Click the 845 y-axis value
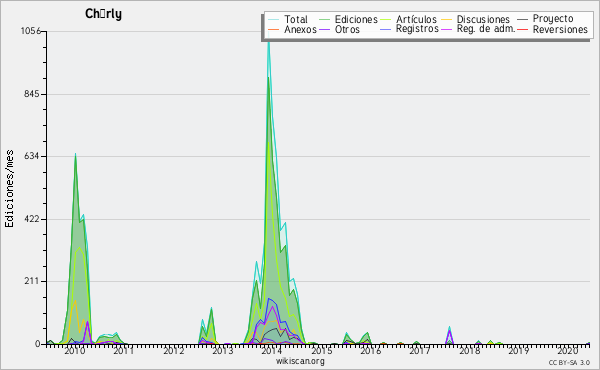This screenshot has width=600, height=370. (32, 94)
